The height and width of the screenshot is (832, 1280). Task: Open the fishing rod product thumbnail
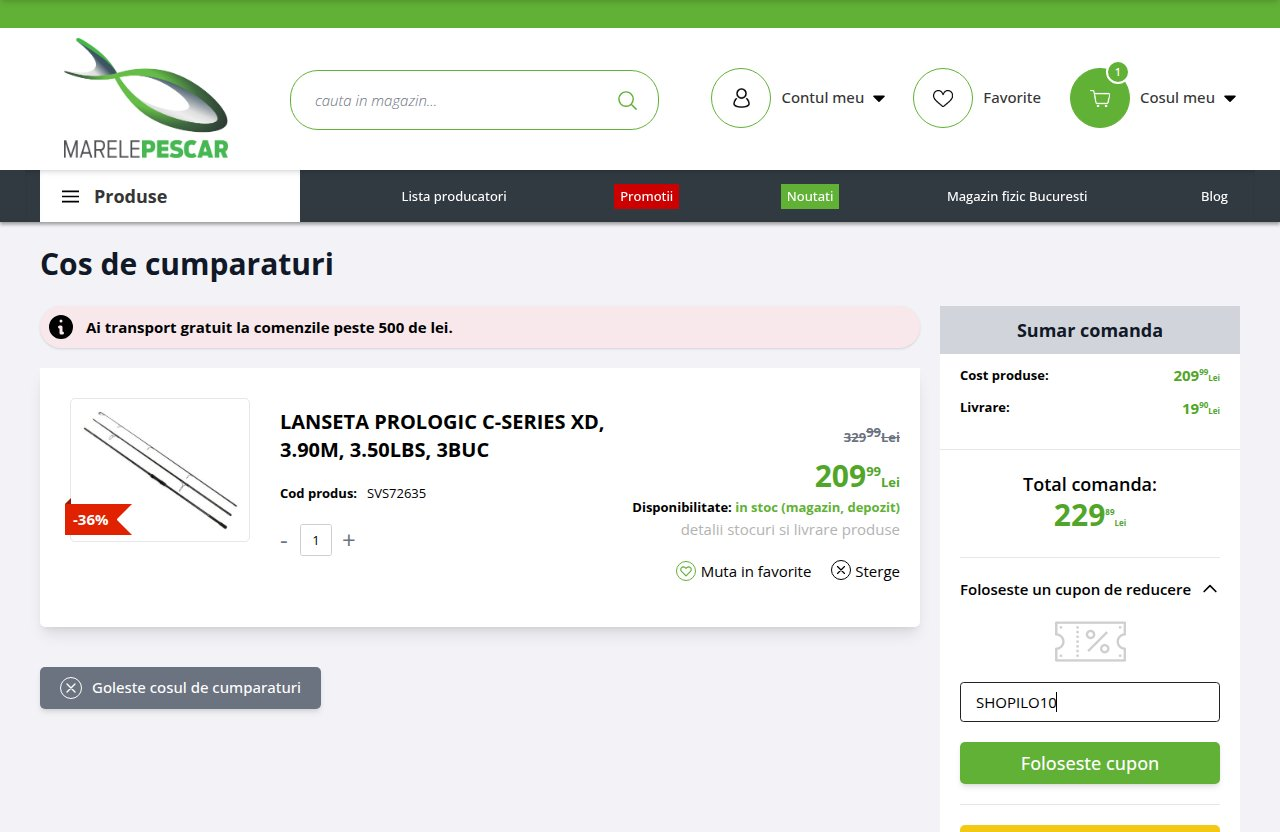click(160, 470)
